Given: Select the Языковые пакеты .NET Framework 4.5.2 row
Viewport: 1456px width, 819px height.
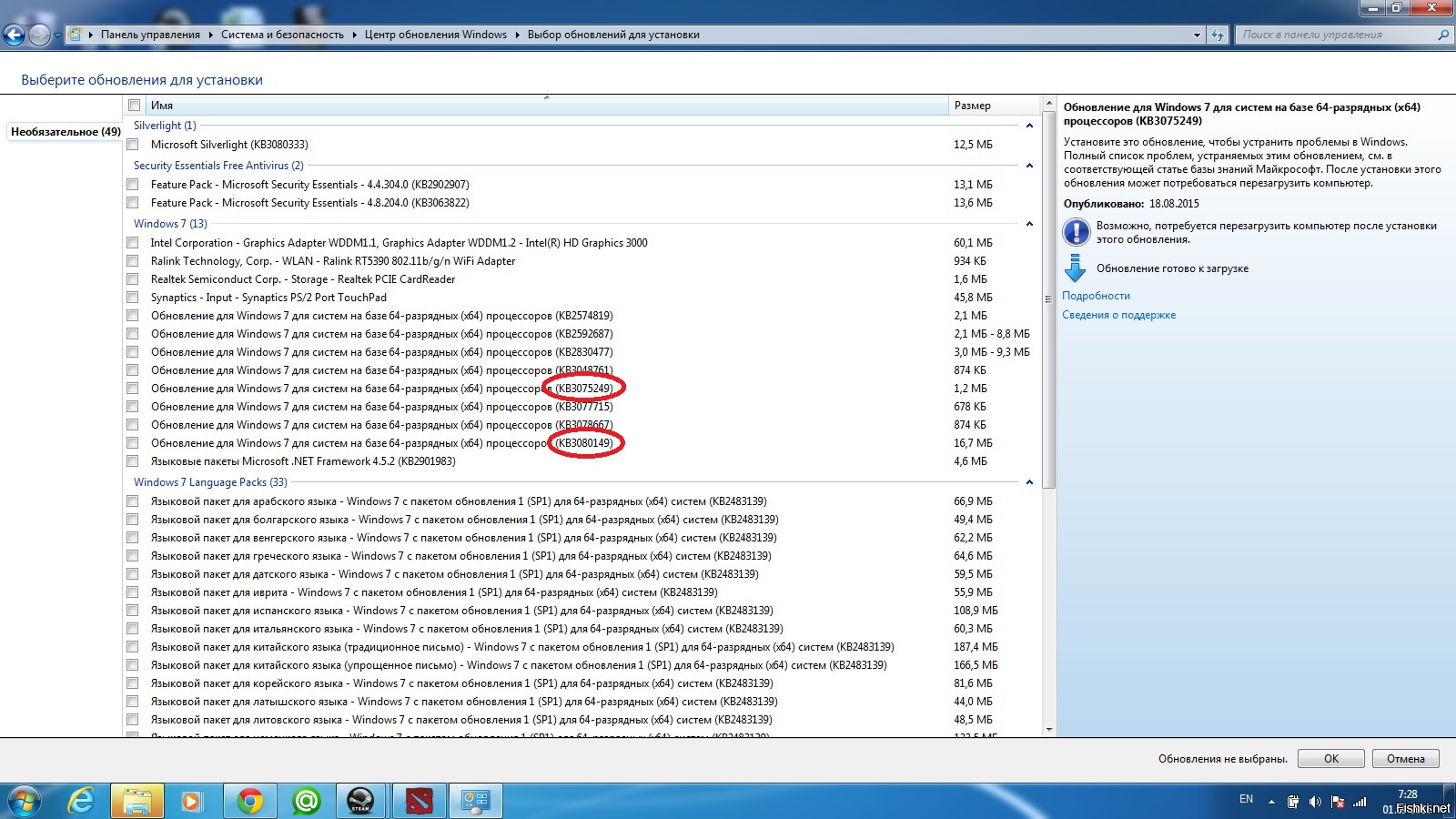Looking at the screenshot, I should [582, 461].
